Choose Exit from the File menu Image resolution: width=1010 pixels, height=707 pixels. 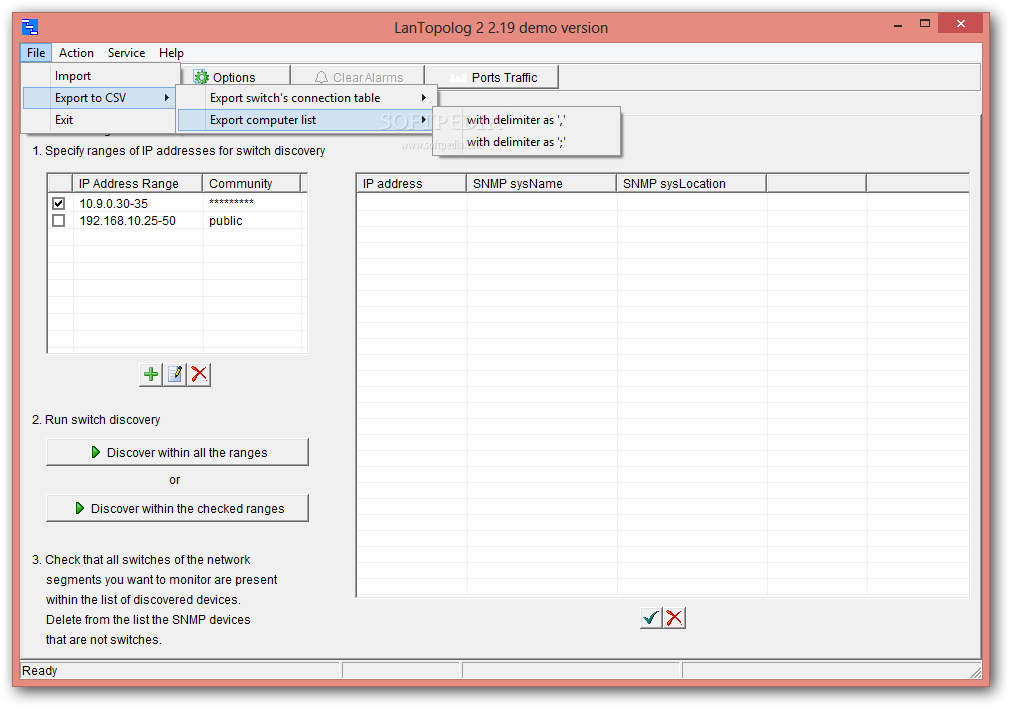[99, 120]
